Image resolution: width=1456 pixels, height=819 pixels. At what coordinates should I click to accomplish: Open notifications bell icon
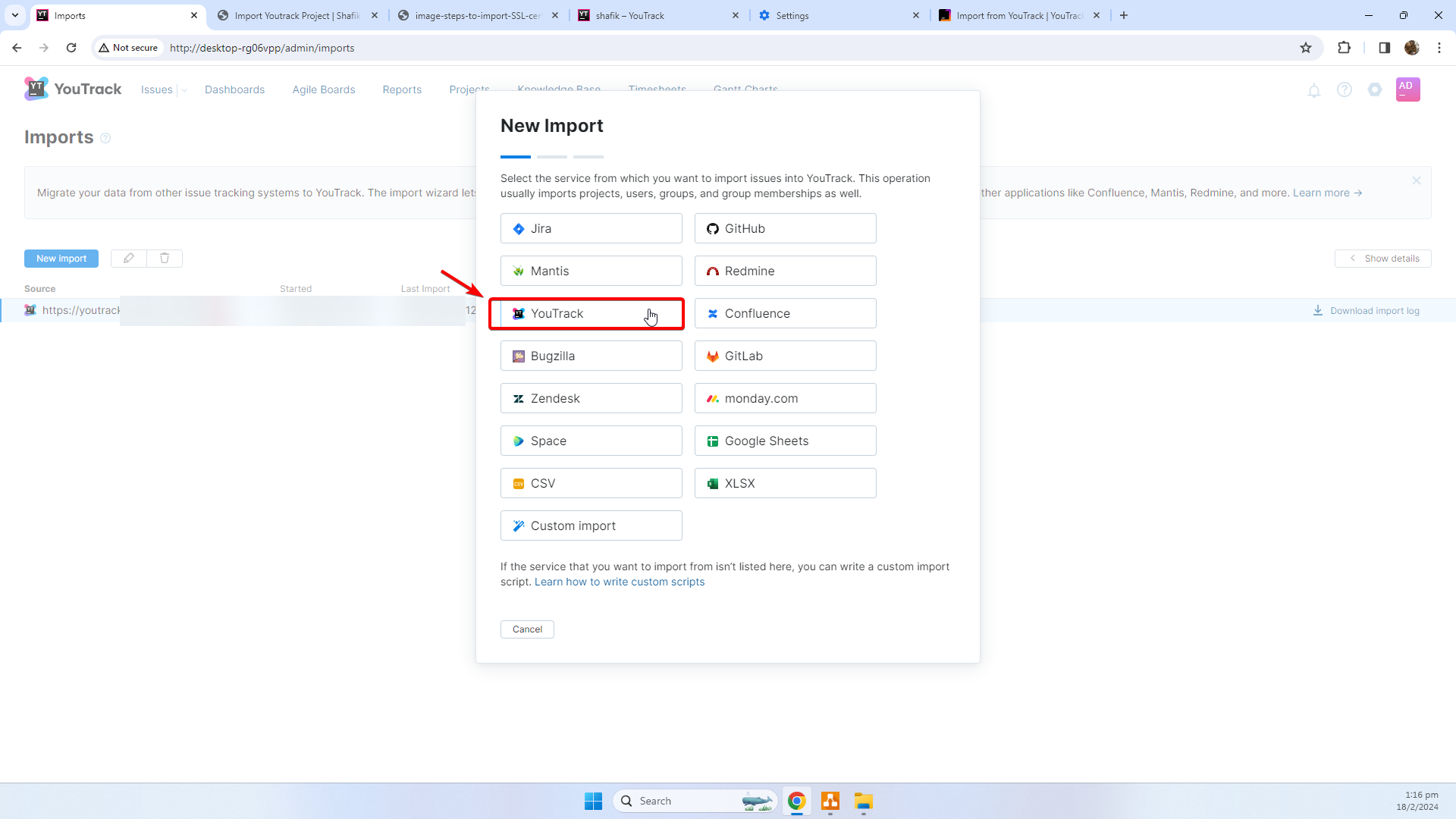tap(1314, 90)
